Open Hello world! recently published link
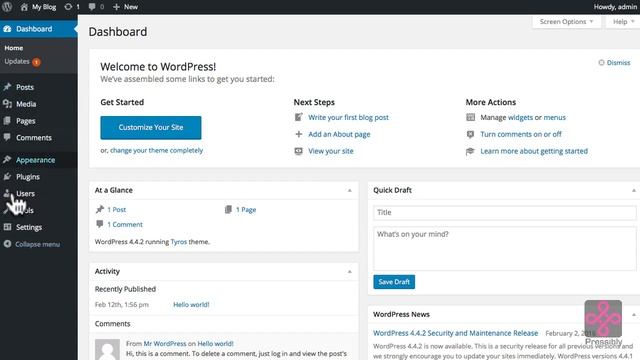This screenshot has height=360, width=640. 191,304
